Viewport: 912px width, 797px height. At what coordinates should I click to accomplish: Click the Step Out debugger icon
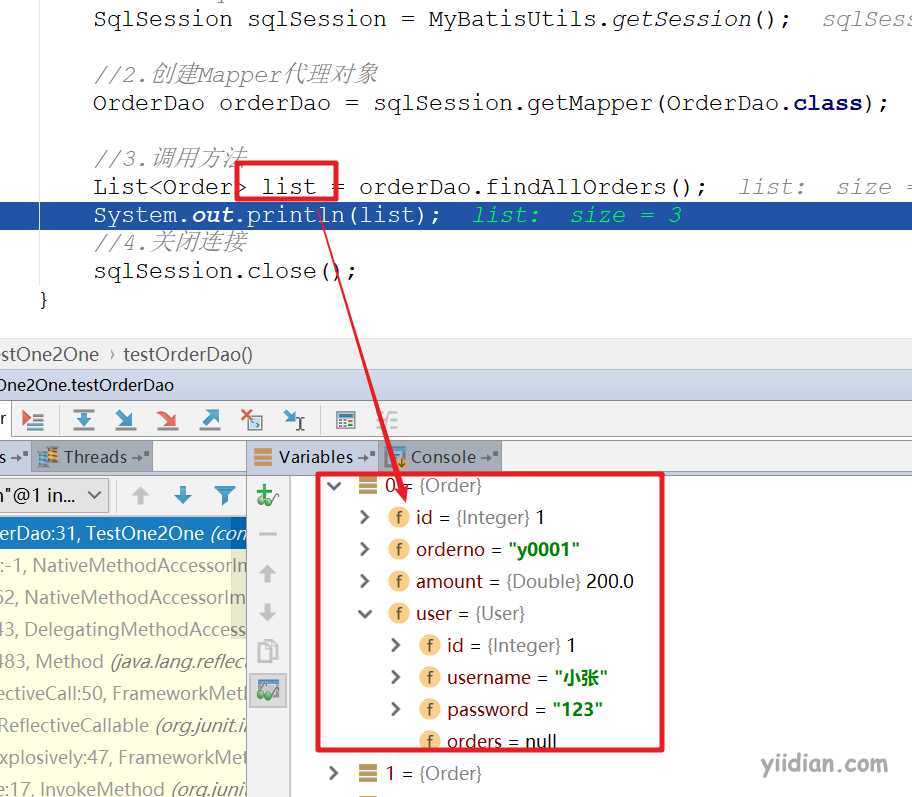click(210, 420)
